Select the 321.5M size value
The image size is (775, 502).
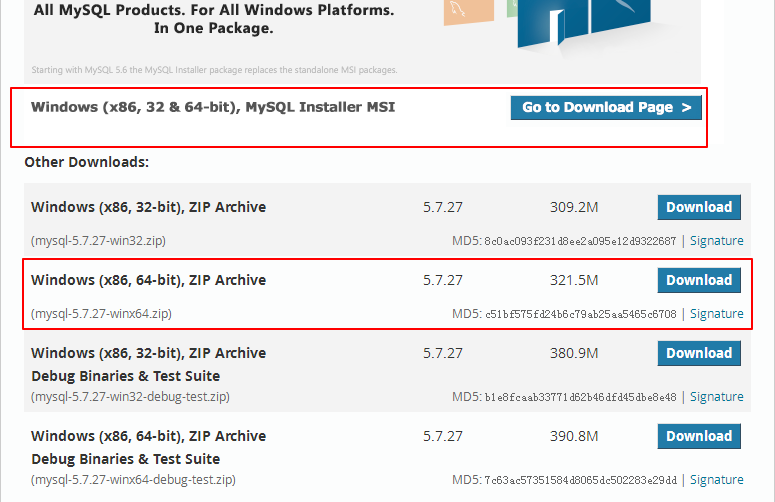(574, 280)
